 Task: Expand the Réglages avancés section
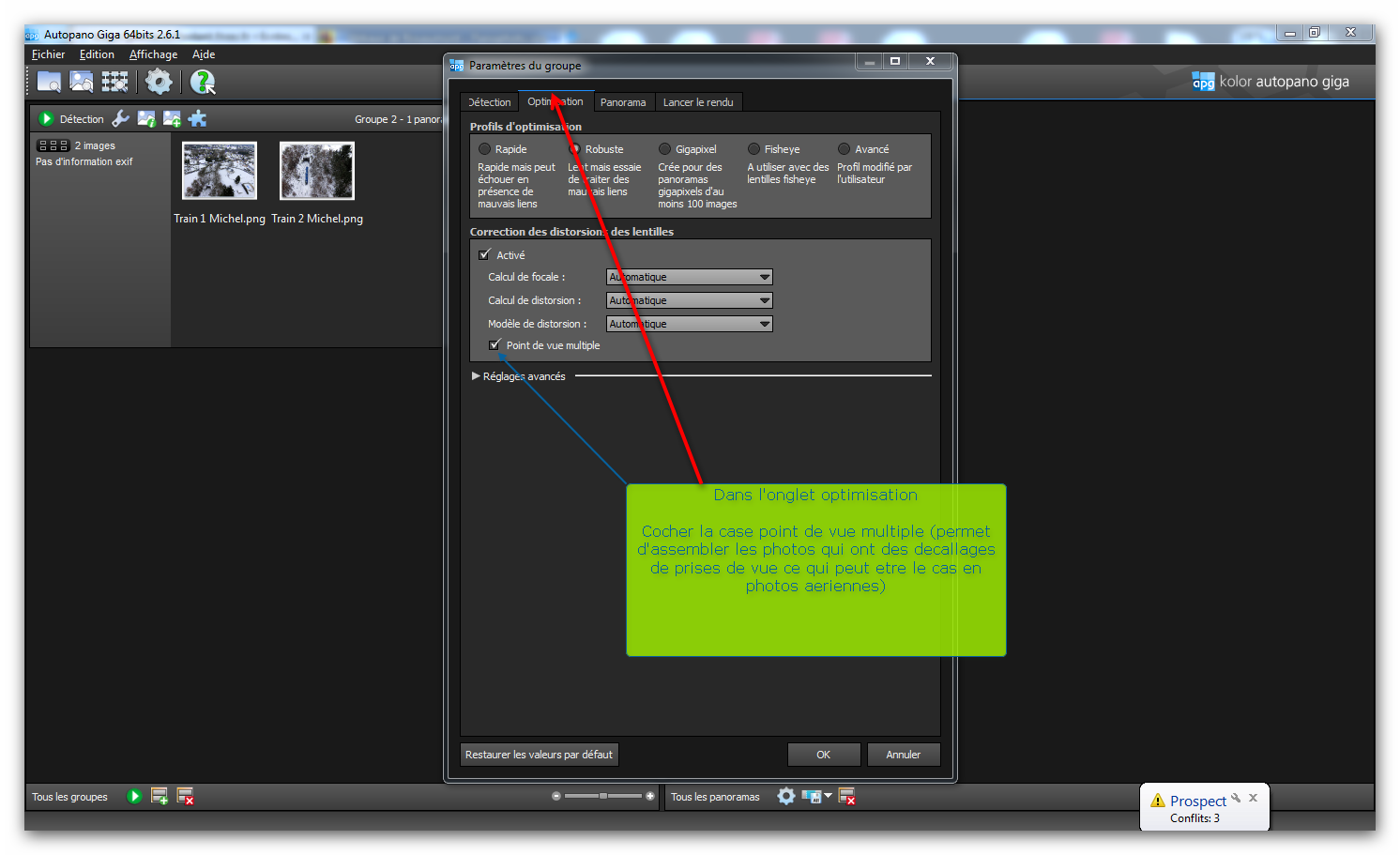(476, 375)
